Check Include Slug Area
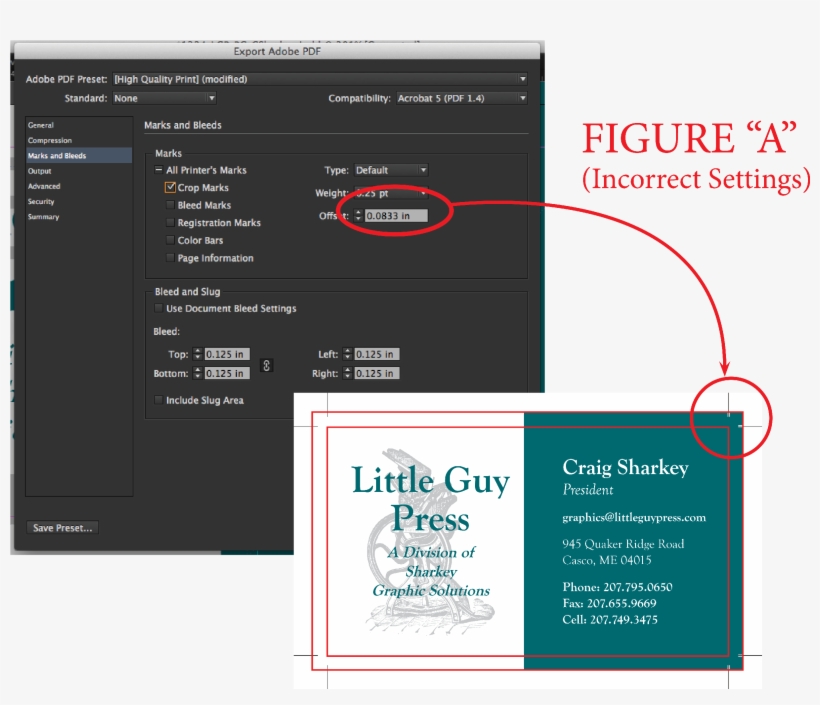The width and height of the screenshot is (820, 705). point(157,400)
